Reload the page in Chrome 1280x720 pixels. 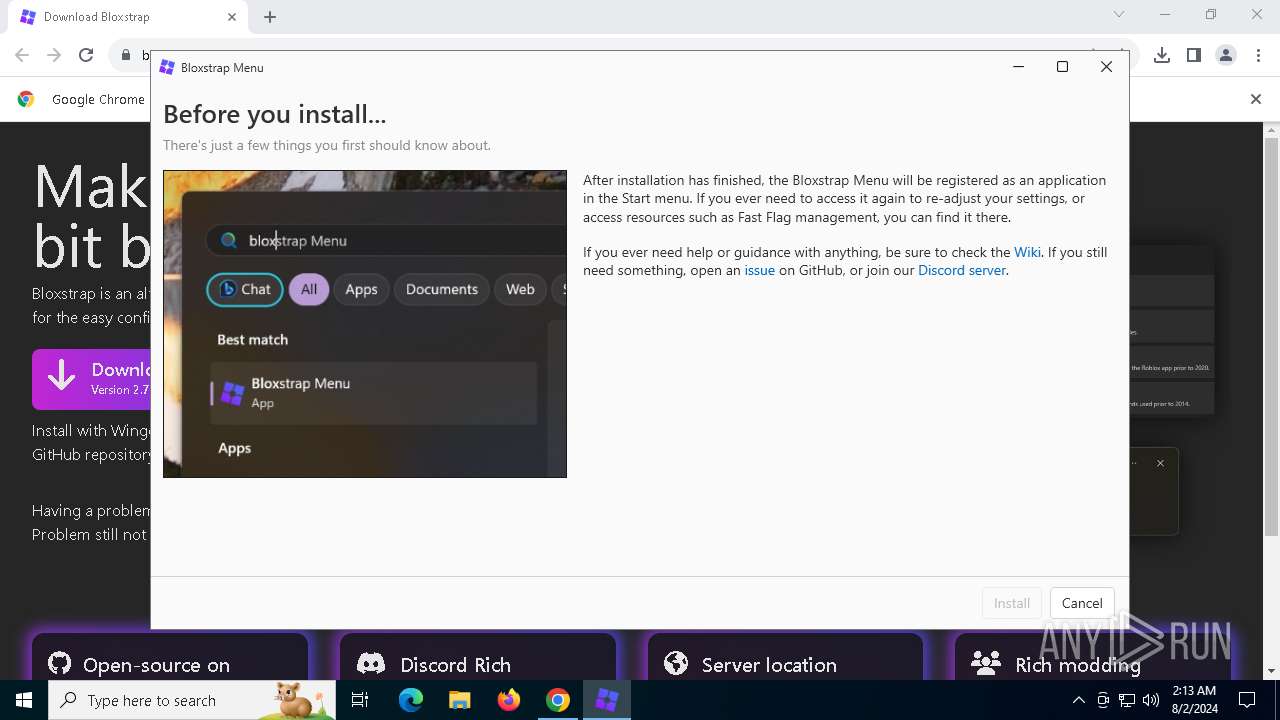coord(86,55)
